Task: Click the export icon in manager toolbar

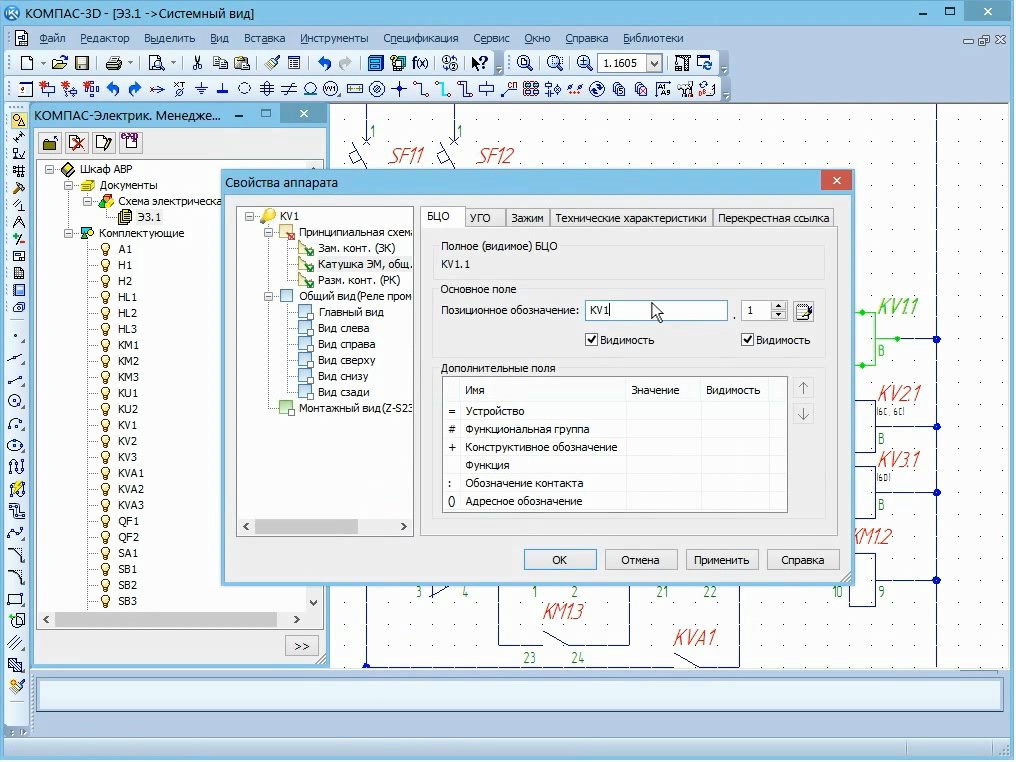Action: tap(130, 143)
